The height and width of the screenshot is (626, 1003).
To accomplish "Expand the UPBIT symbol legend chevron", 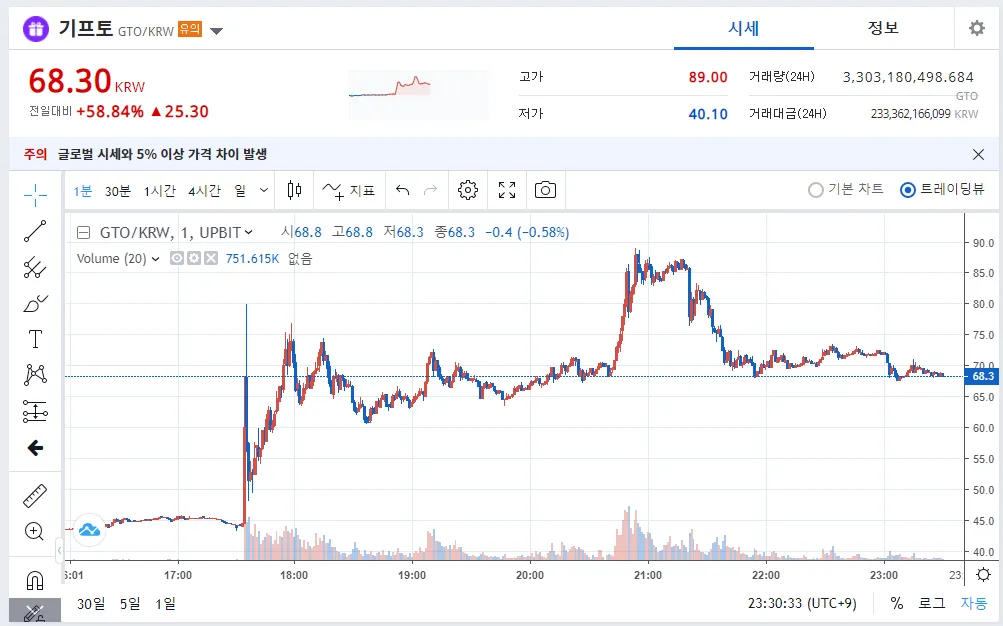I will coord(249,232).
